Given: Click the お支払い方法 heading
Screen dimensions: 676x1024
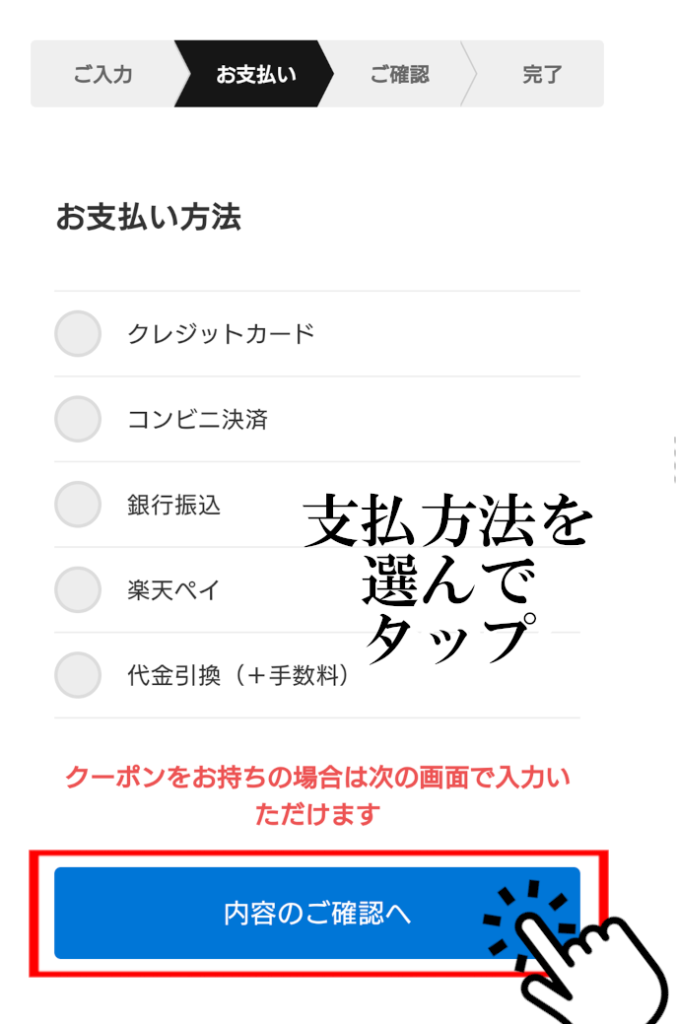Looking at the screenshot, I should tap(148, 217).
